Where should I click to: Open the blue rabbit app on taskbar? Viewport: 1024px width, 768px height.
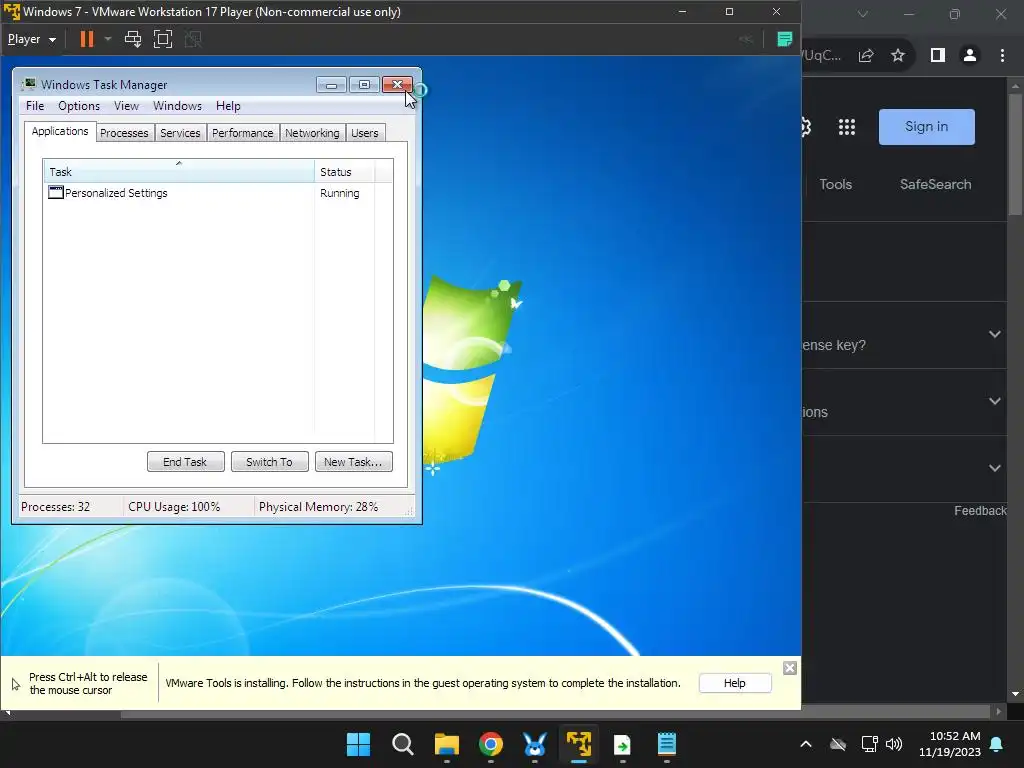(535, 744)
